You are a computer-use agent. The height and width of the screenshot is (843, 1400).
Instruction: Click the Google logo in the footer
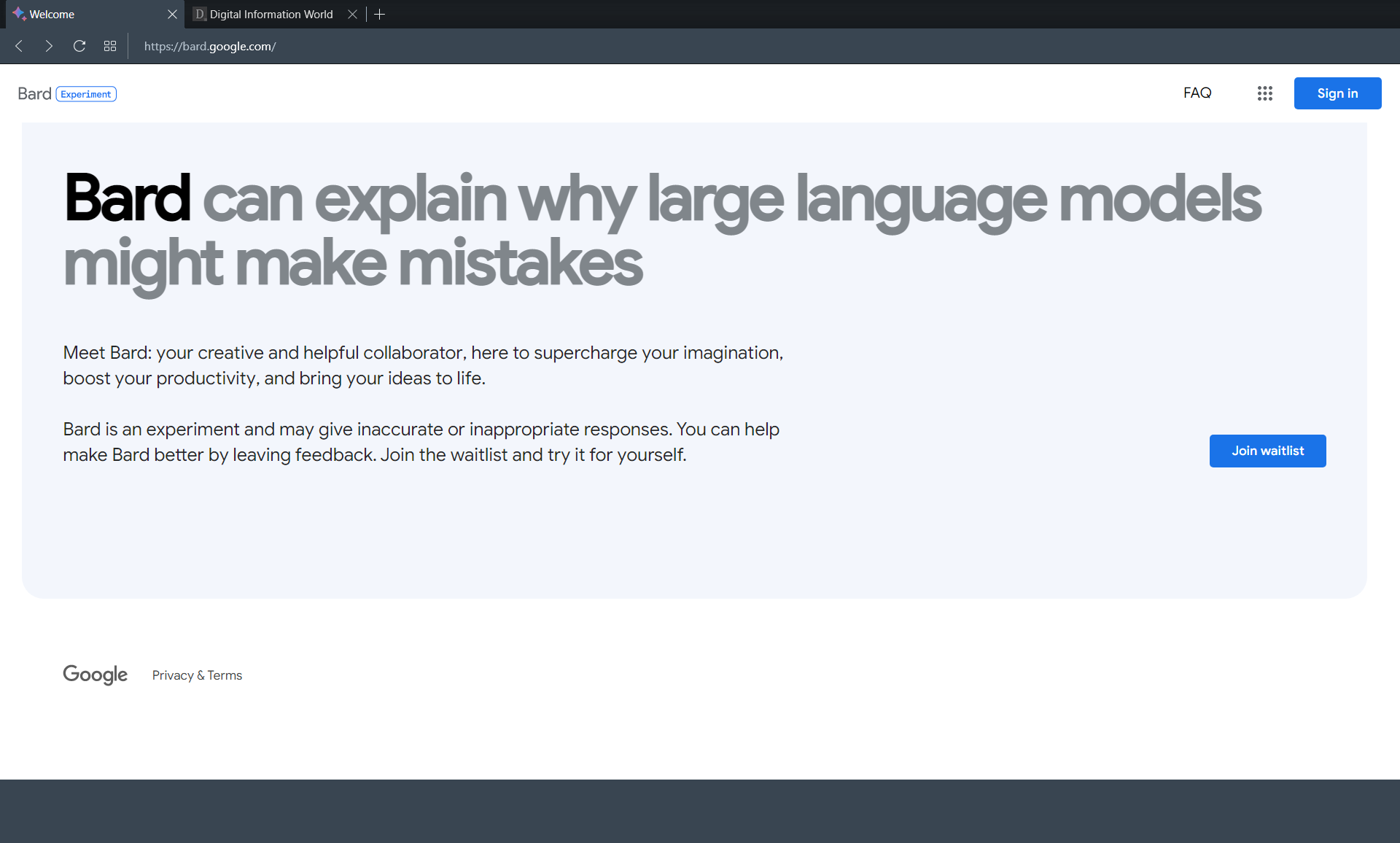point(95,675)
